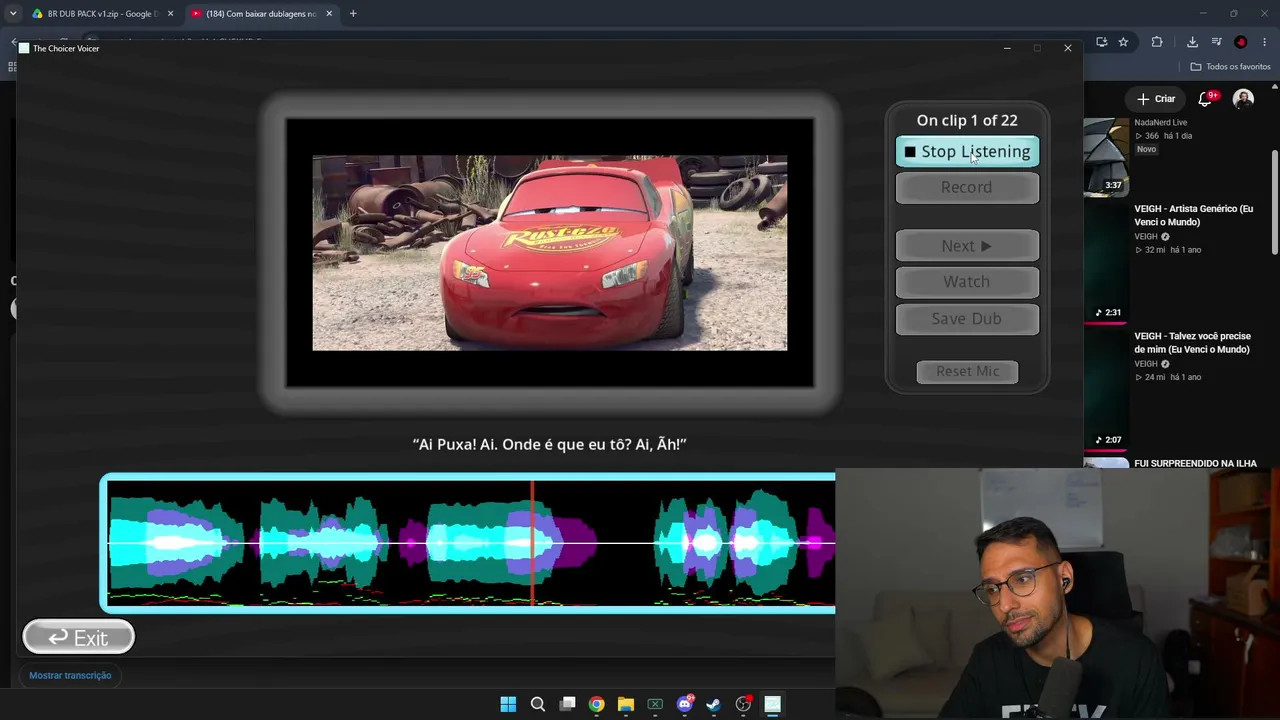Open Chrome downloads icon
The image size is (1280, 720).
point(1192,42)
